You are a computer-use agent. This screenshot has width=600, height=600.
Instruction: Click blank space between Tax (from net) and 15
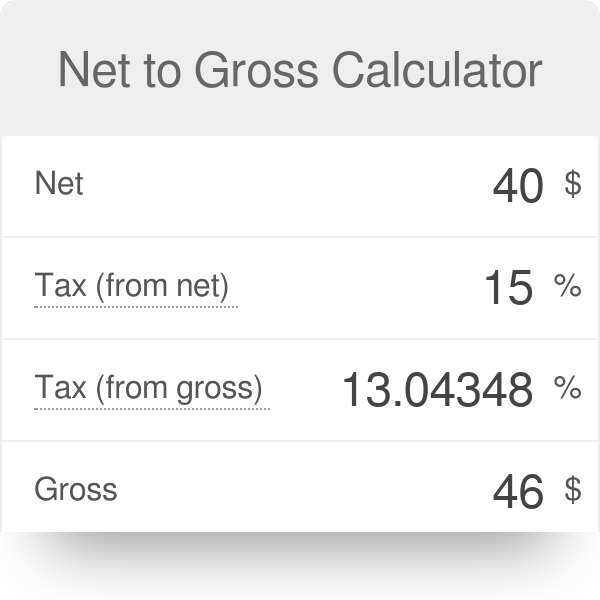pos(360,288)
